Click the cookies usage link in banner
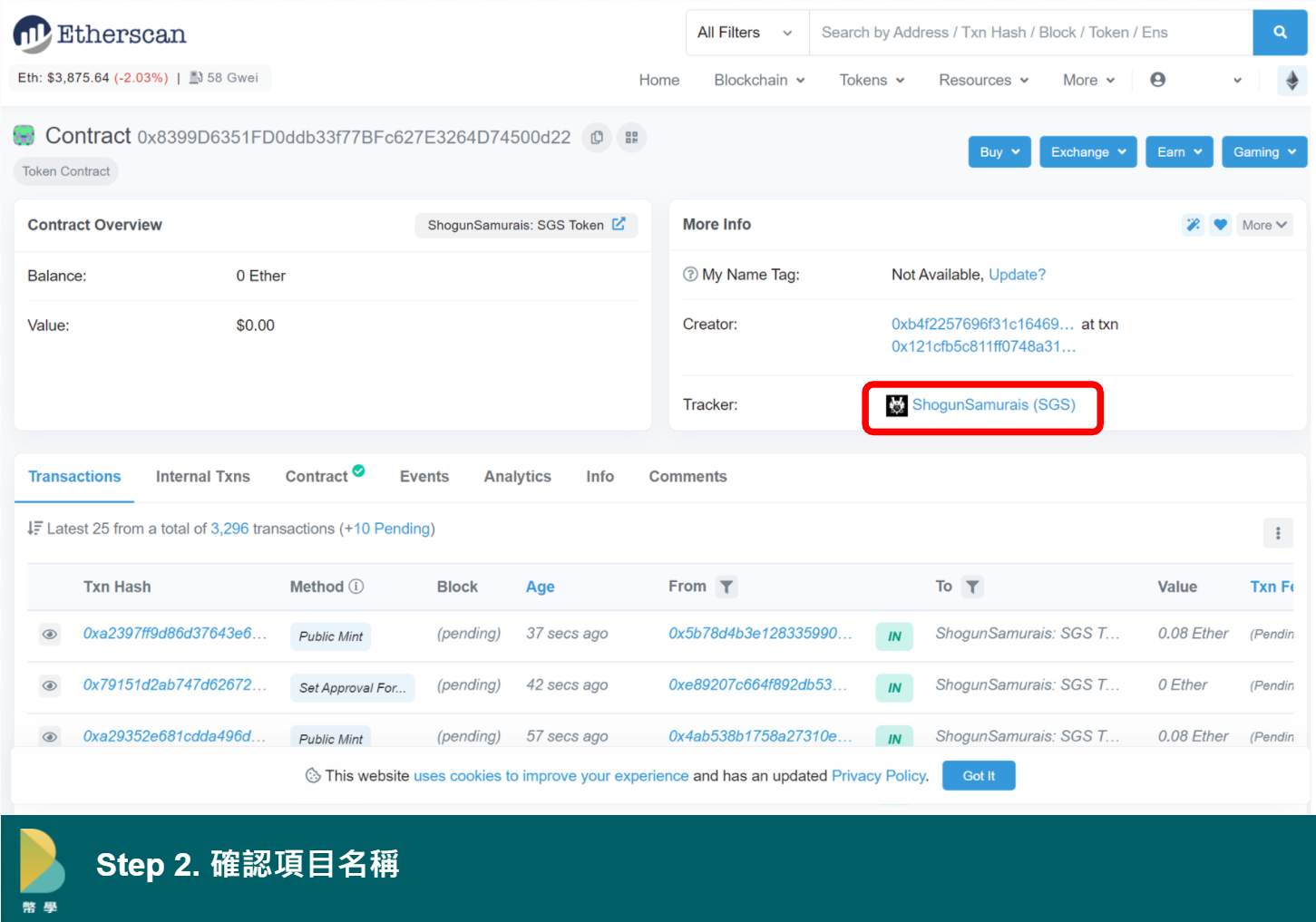Viewport: 1316px width, 922px height. tap(551, 776)
